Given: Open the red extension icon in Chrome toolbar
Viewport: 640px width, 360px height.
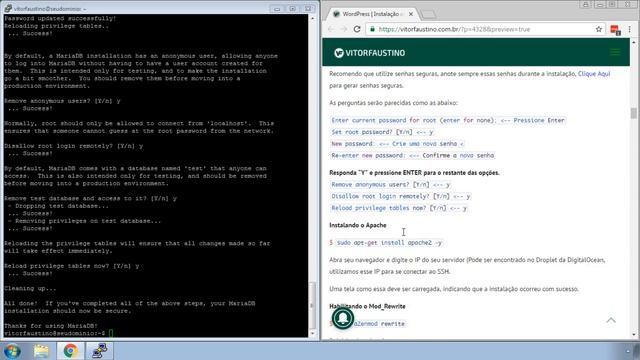Looking at the screenshot, I should [615, 30].
